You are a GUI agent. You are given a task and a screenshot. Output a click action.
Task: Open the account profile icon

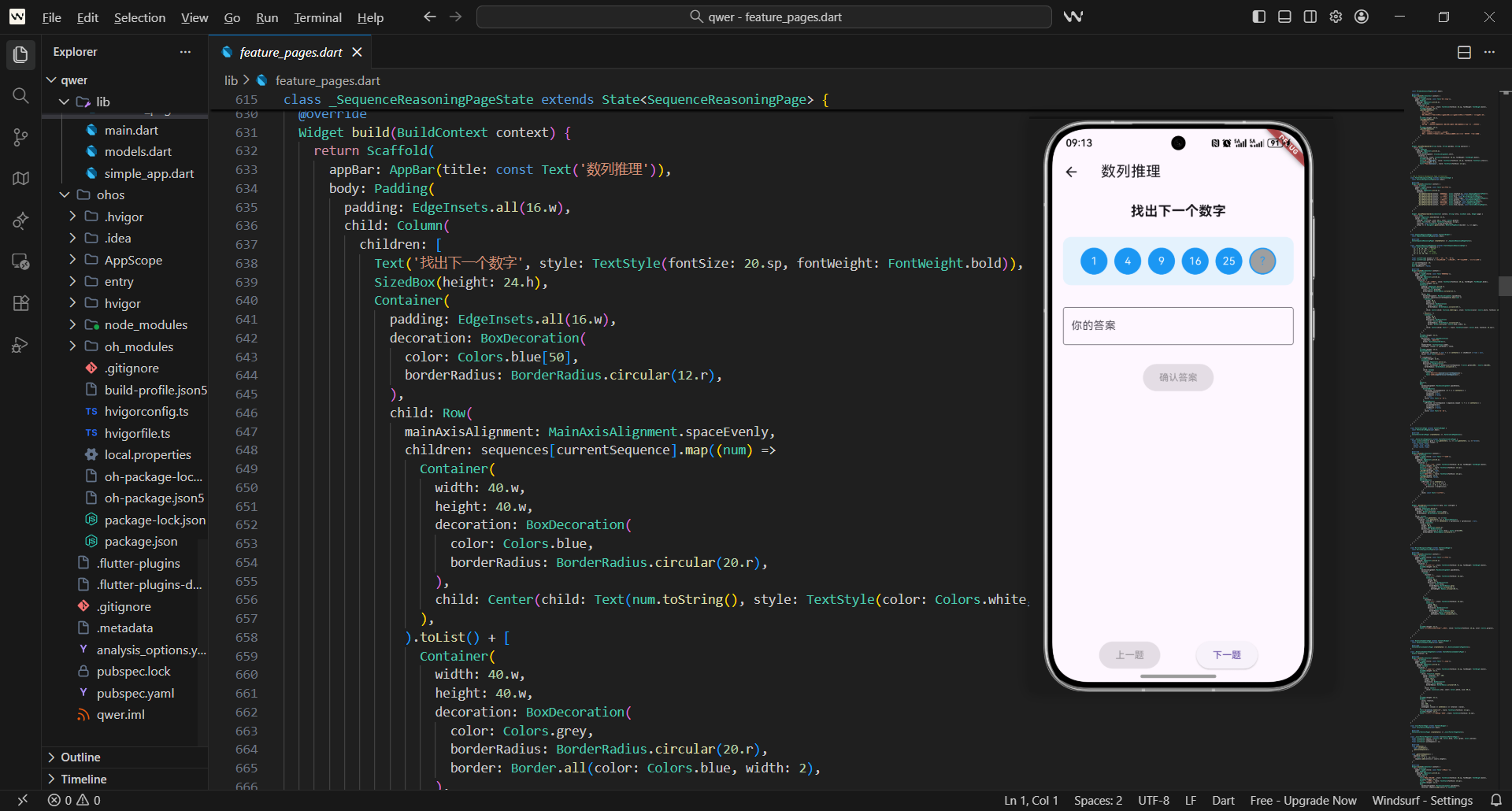click(1362, 17)
